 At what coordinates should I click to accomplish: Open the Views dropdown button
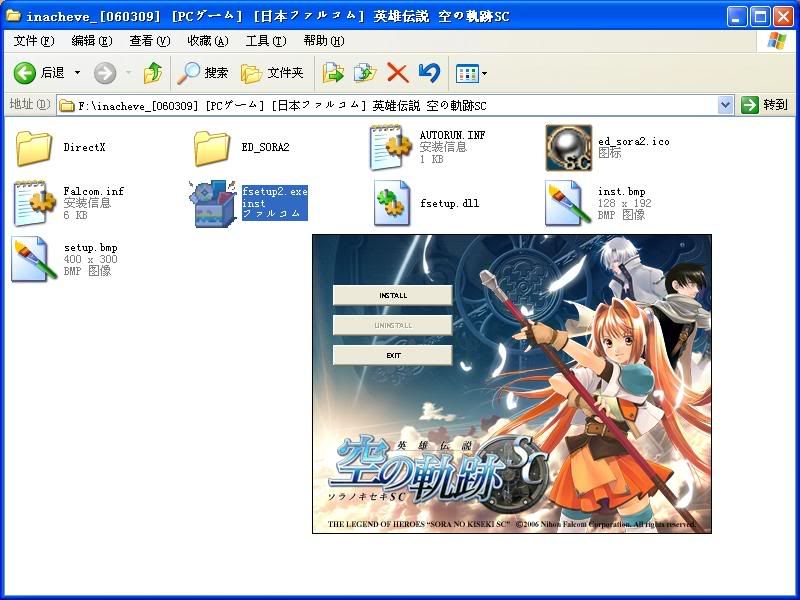[471, 73]
